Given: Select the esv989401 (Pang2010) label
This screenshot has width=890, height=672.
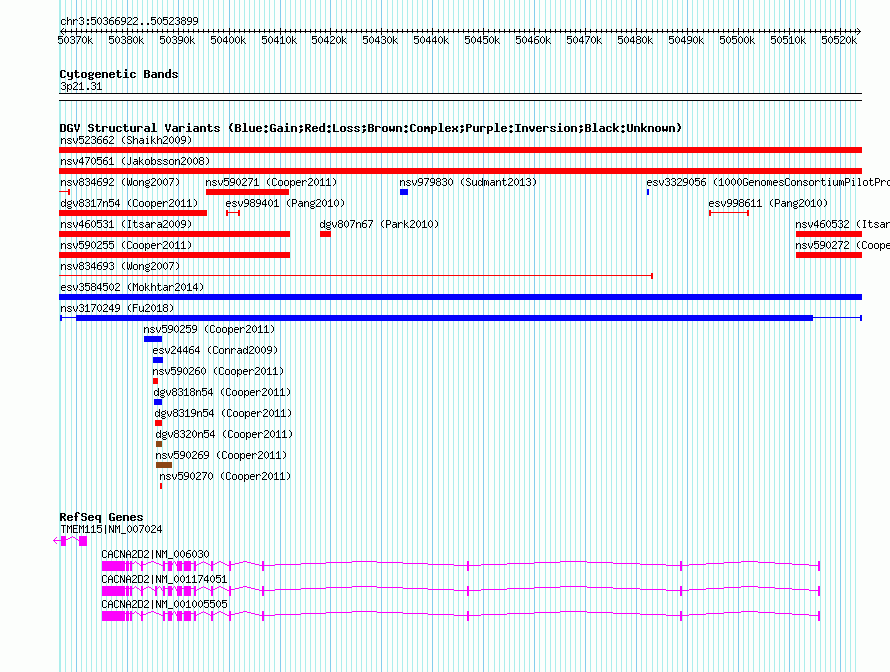Looking at the screenshot, I should (286, 203).
